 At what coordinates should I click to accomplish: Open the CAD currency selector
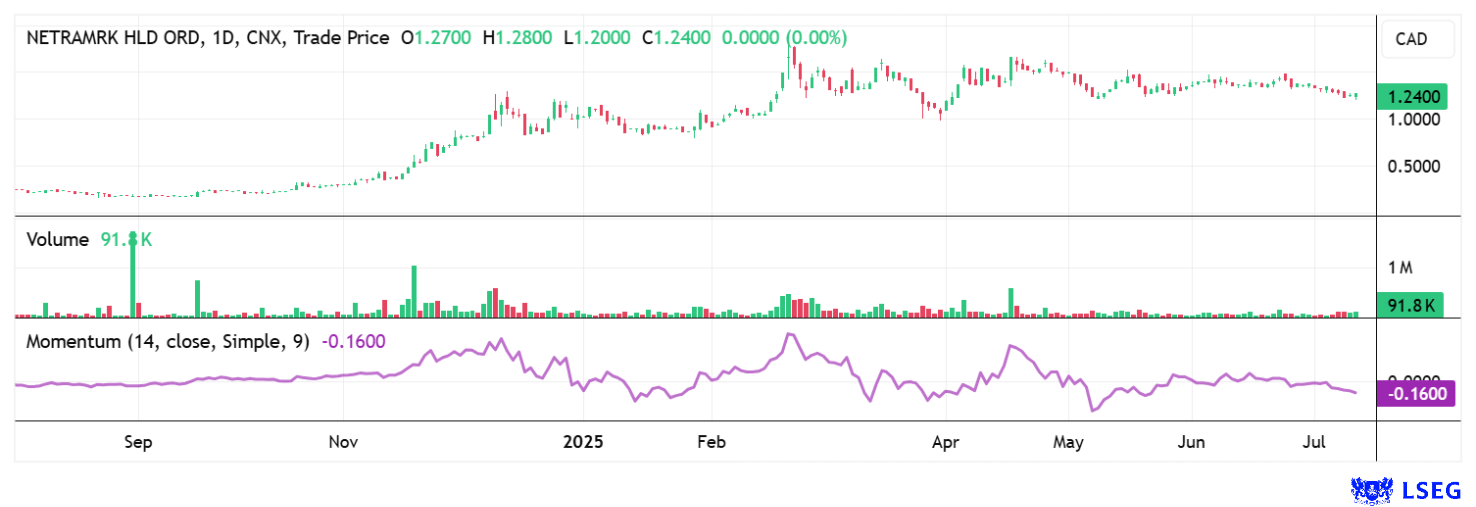tap(1411, 40)
